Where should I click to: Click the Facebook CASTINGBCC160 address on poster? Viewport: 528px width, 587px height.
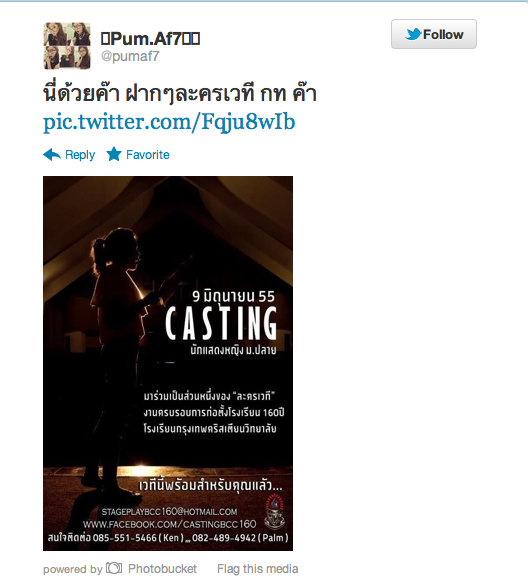pos(170,524)
